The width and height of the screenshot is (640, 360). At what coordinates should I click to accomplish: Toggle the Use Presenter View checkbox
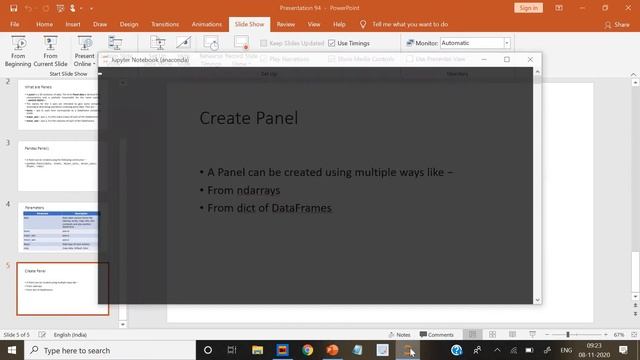pyautogui.click(x=409, y=59)
